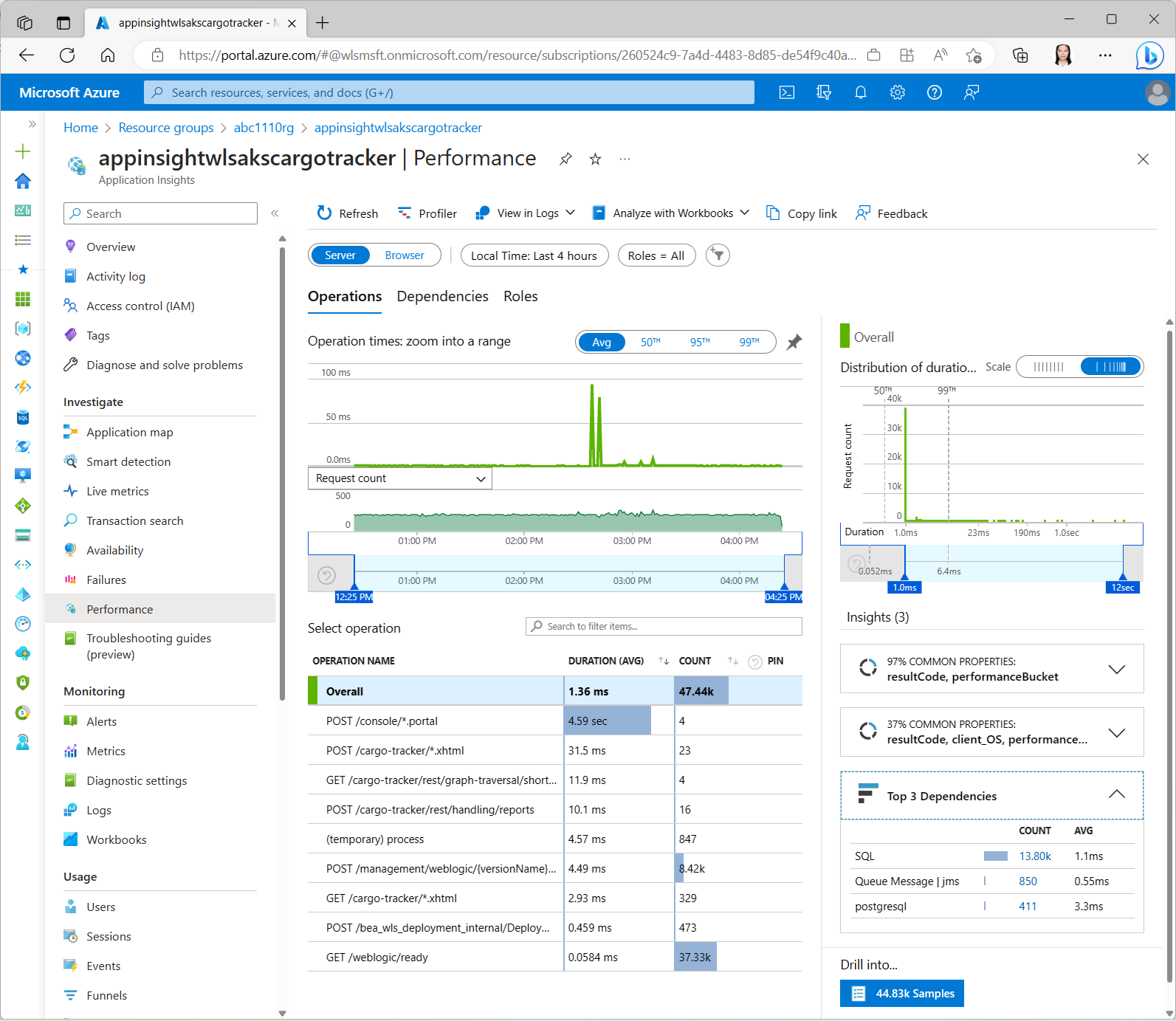Choose logarithmic scale for distribution
Screen dimensions: 1176x1021
[1111, 367]
